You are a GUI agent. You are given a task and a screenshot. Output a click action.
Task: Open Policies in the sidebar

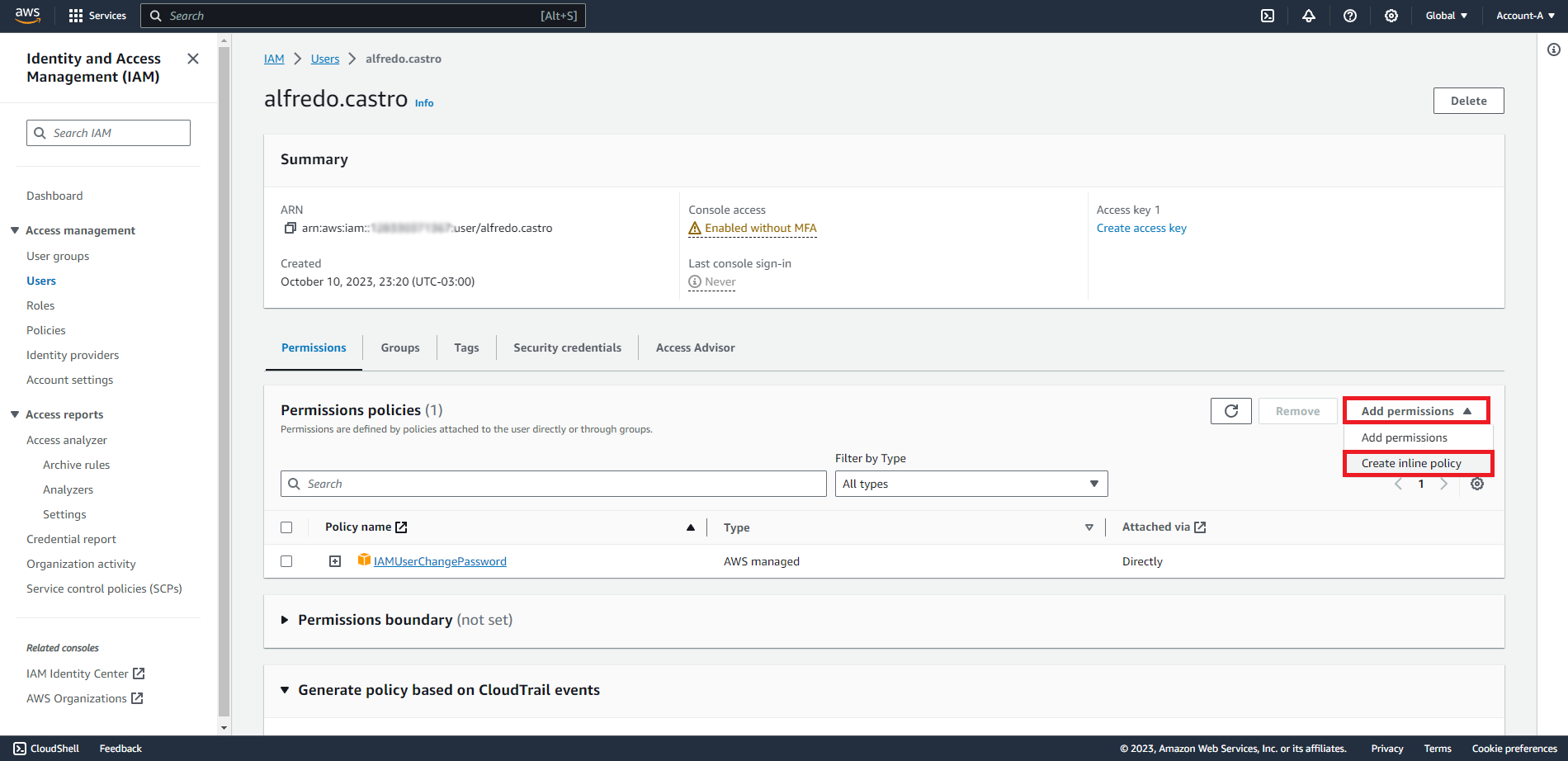click(46, 330)
